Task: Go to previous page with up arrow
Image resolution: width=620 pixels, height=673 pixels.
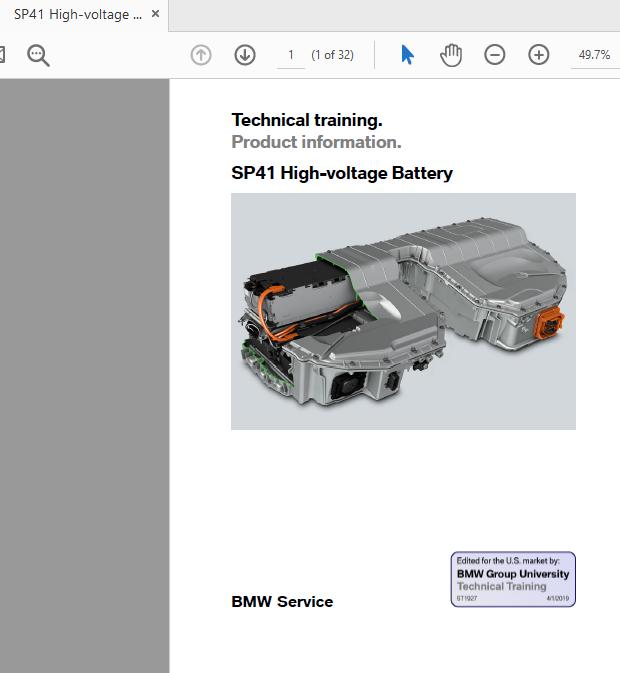Action: pyautogui.click(x=201, y=55)
